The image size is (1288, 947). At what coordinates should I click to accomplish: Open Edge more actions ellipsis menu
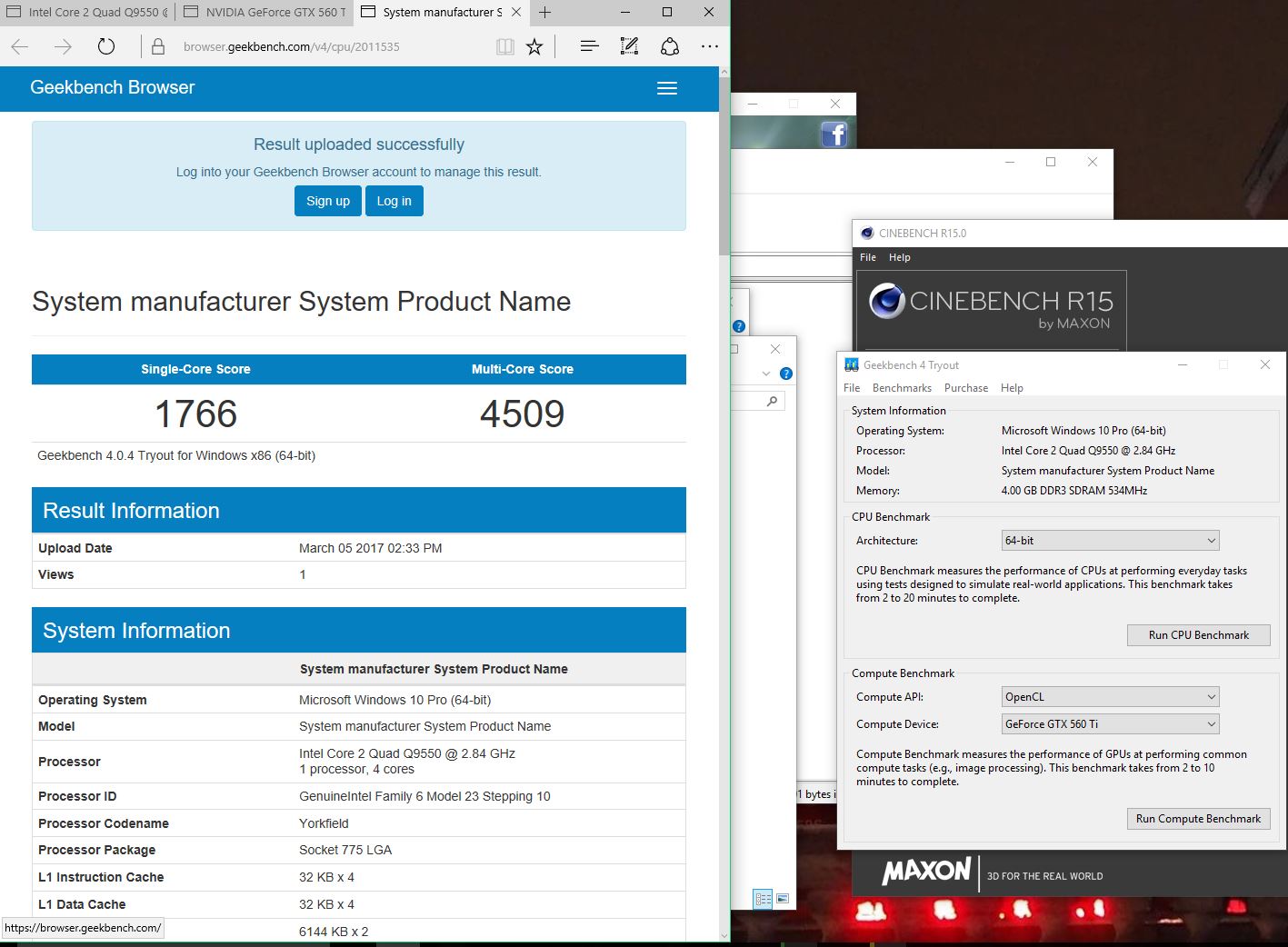pyautogui.click(x=710, y=46)
